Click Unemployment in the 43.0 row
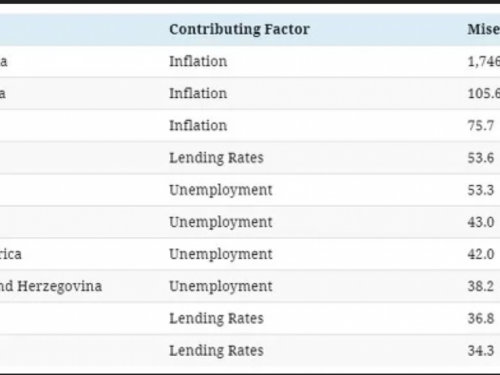 [221, 222]
